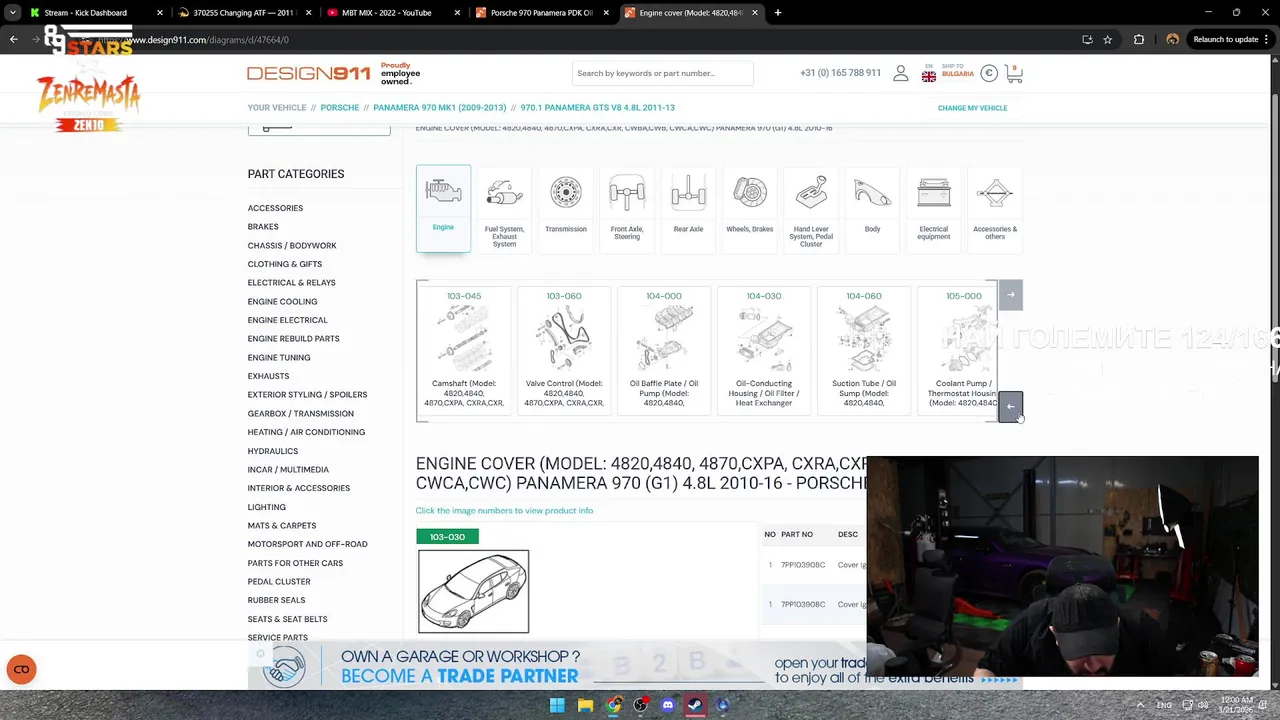Open Windows Start menu
This screenshot has width=1280, height=720.
coord(557,705)
